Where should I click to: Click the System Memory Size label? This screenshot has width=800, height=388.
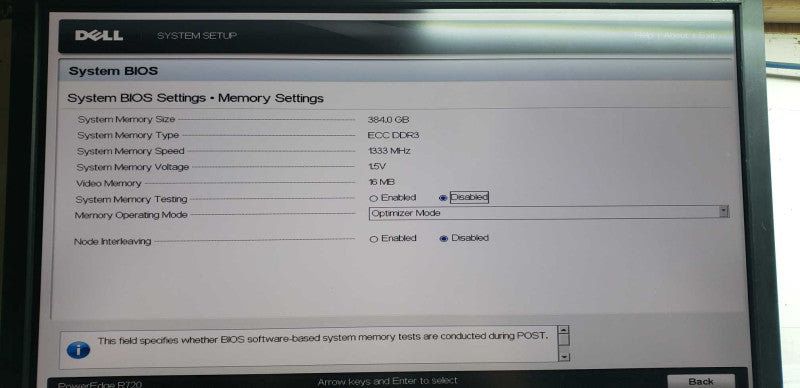tap(126, 119)
